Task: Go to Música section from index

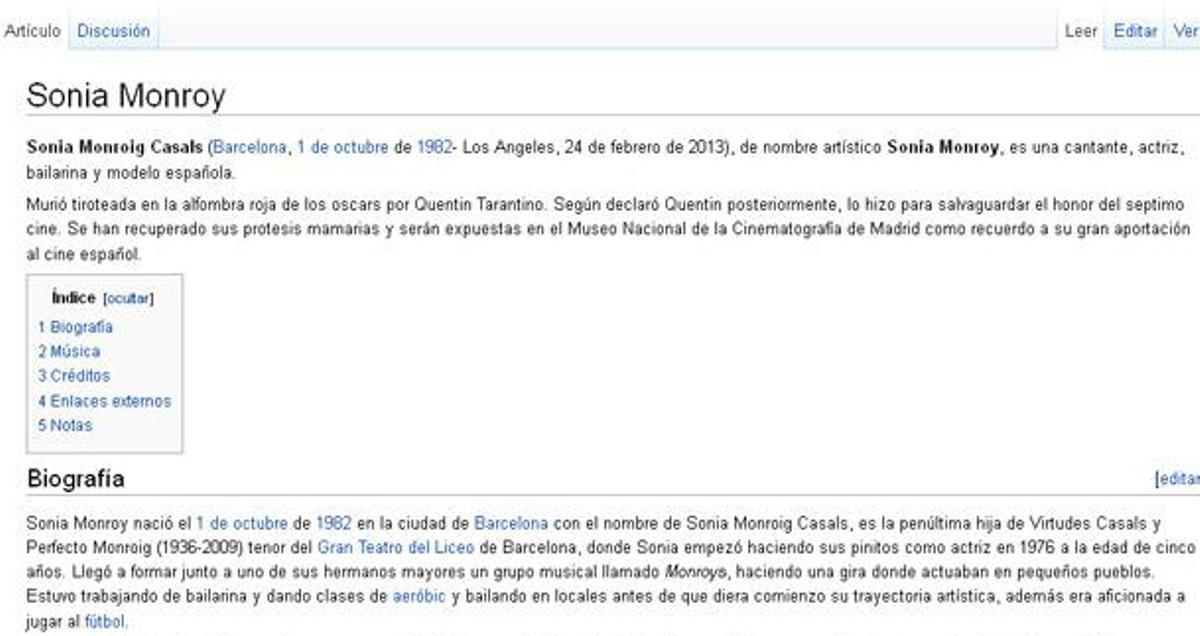Action: (69, 351)
